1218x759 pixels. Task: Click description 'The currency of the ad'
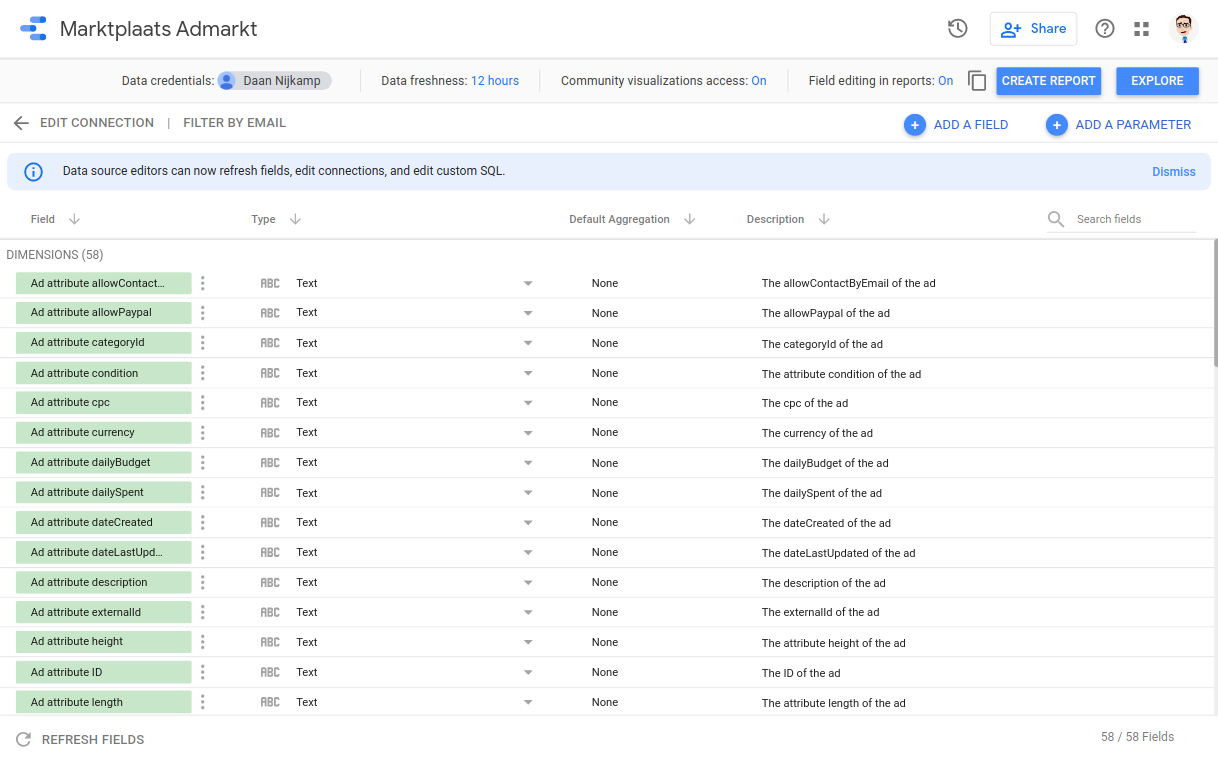[817, 433]
